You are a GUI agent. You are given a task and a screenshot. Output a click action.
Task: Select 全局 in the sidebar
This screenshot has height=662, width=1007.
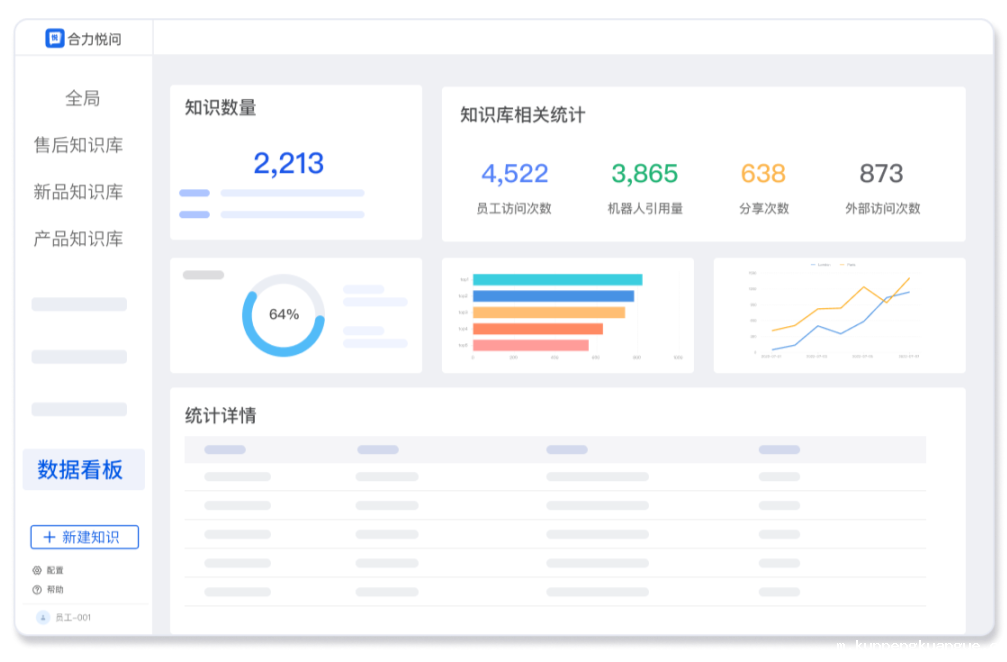click(x=82, y=98)
